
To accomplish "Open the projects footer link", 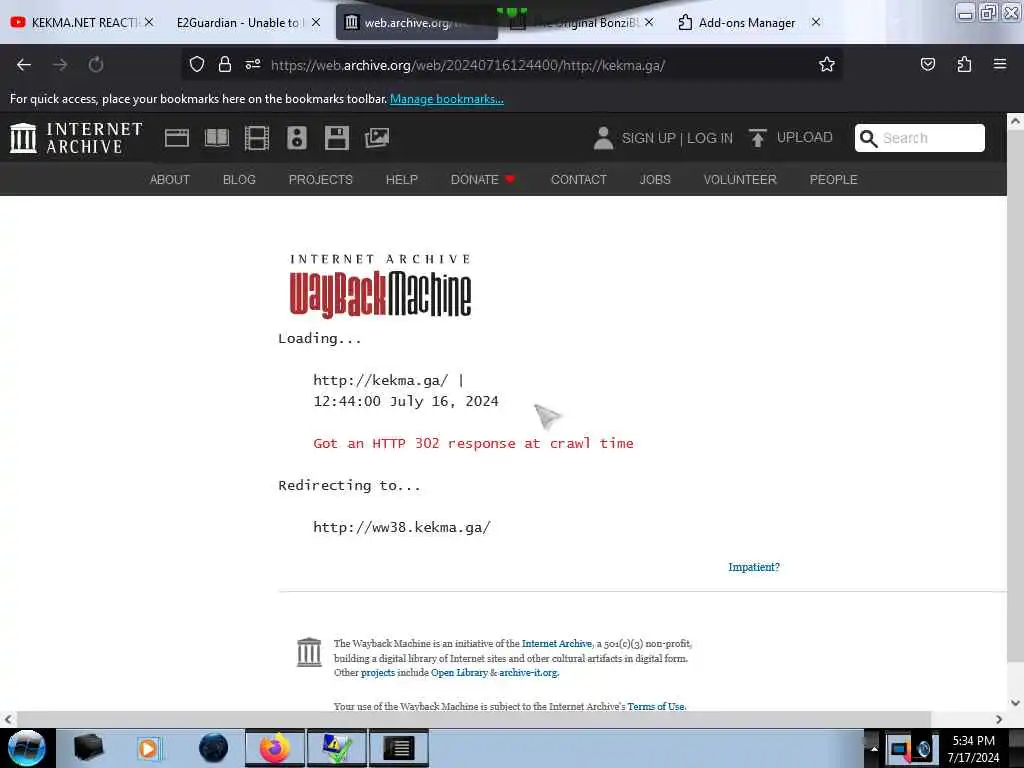I will [378, 673].
